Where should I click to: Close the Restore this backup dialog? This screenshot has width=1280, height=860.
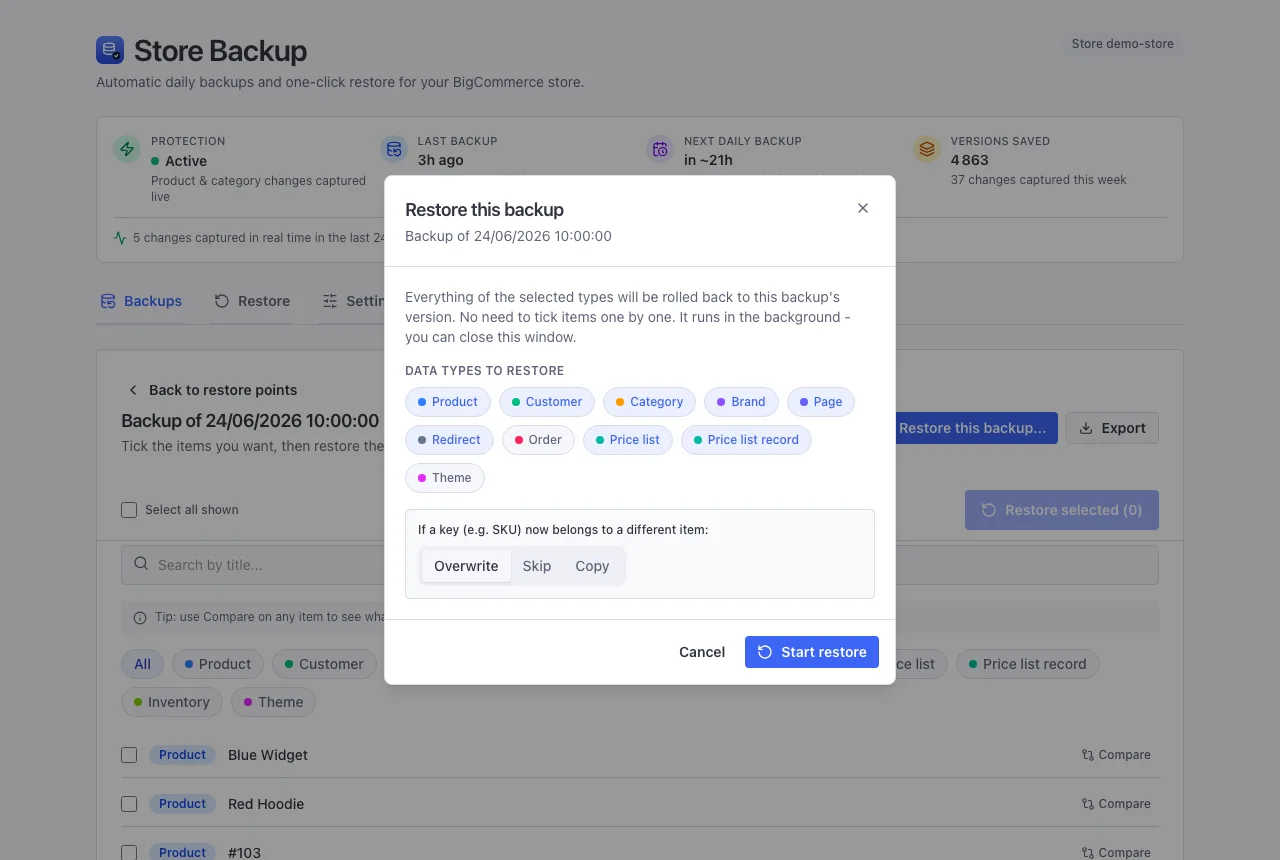point(863,208)
